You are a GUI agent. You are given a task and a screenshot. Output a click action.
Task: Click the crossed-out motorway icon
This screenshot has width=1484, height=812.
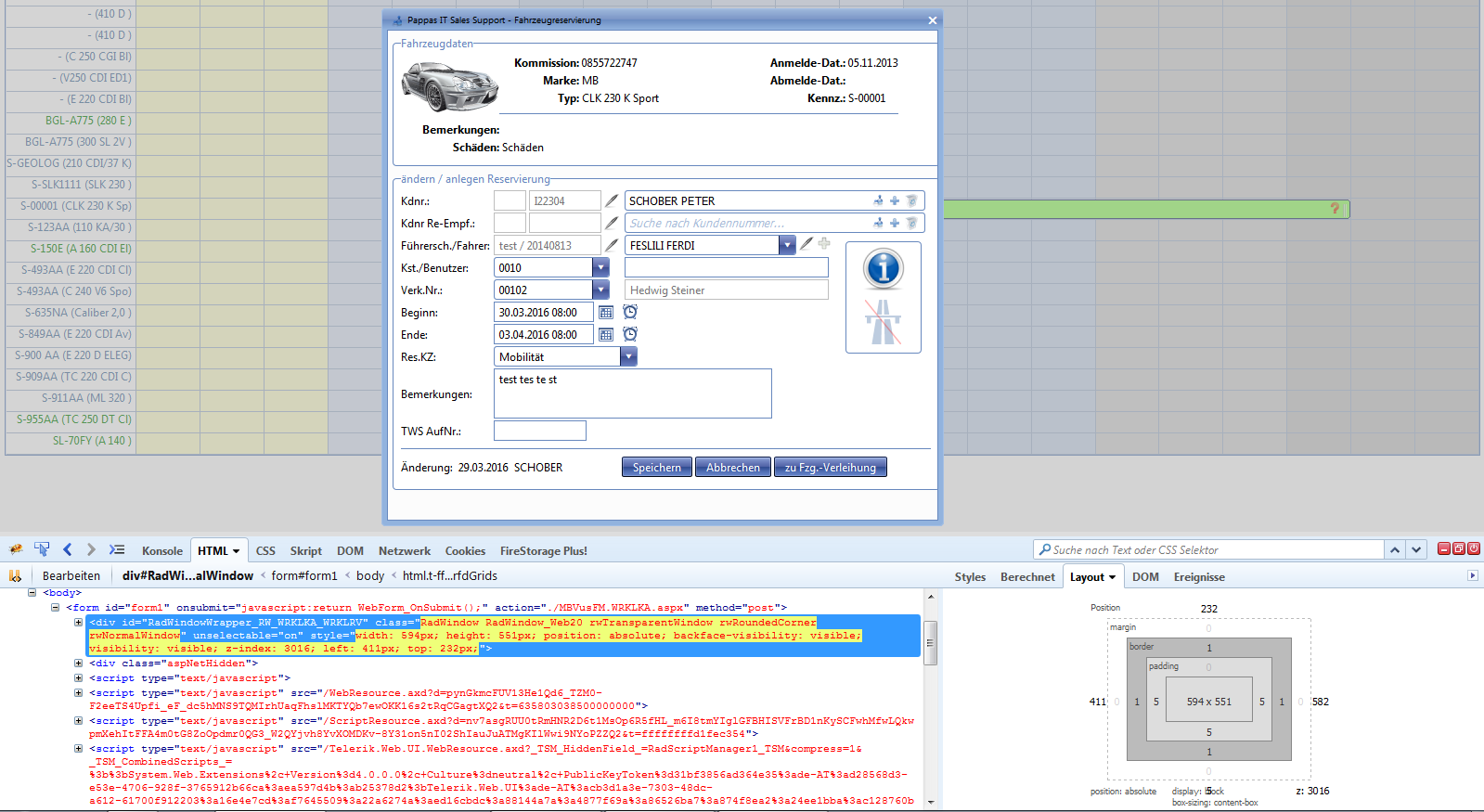coord(883,322)
